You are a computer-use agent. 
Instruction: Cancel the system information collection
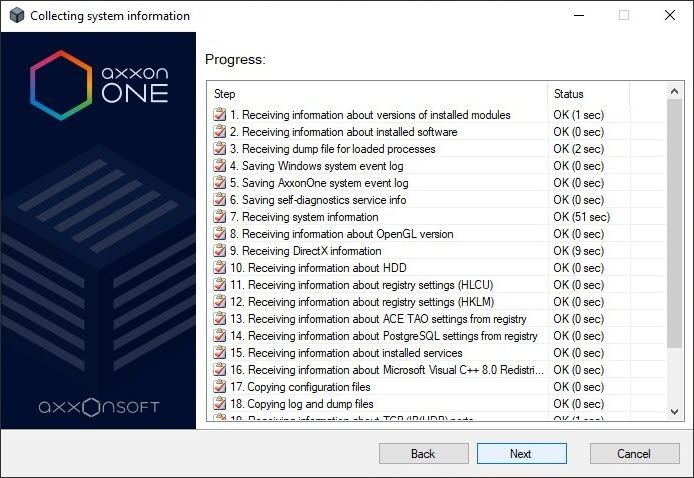(x=634, y=453)
